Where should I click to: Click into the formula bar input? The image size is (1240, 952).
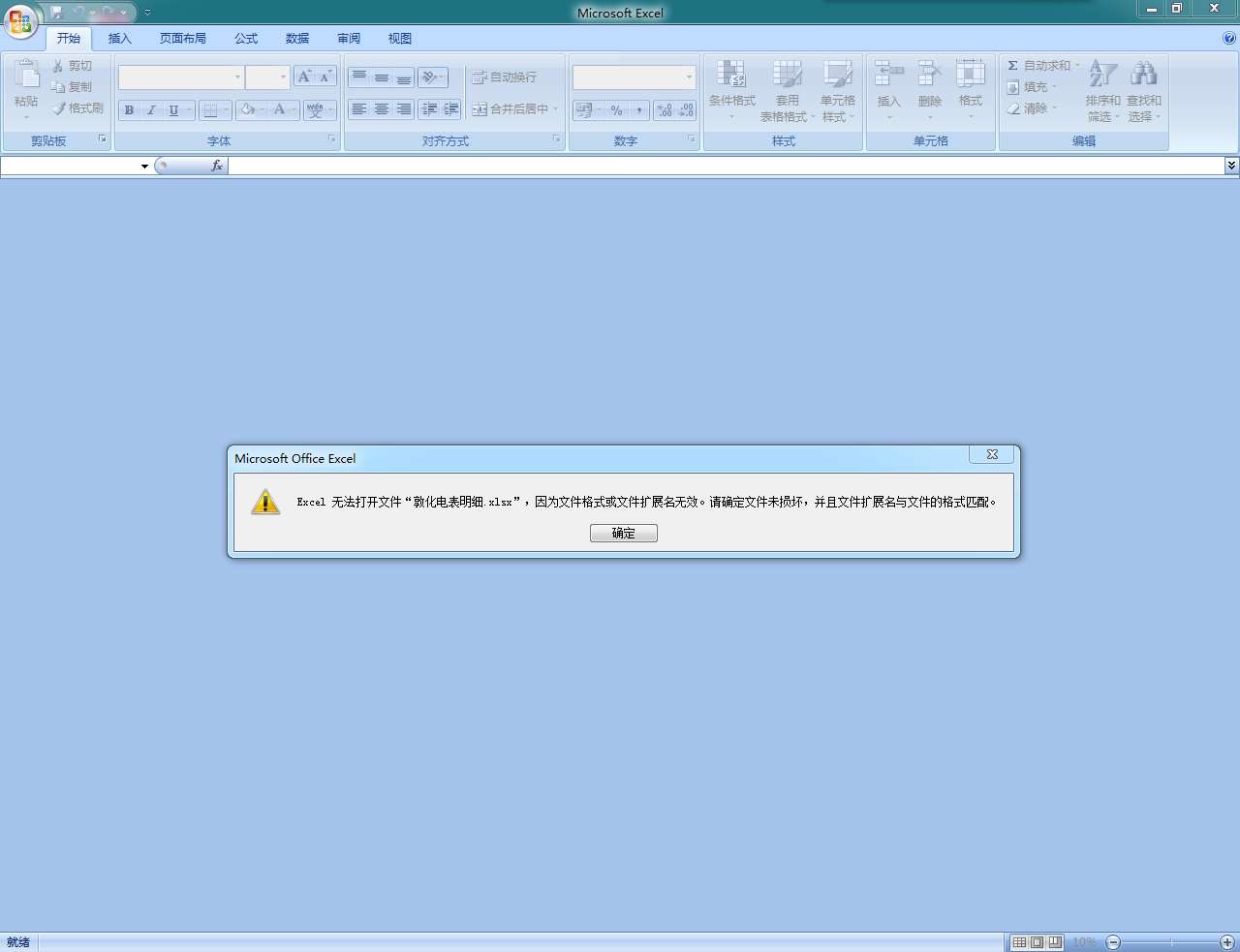point(727,166)
